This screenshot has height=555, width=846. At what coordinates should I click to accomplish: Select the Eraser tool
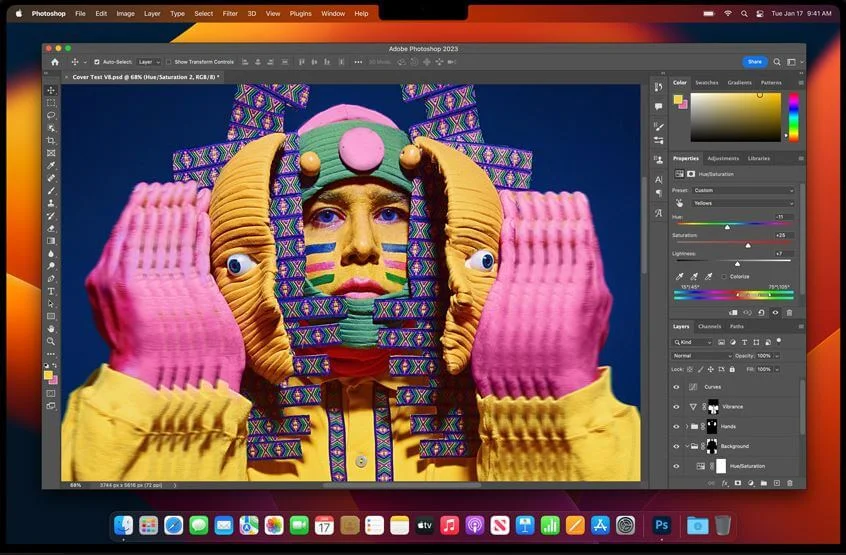click(51, 228)
